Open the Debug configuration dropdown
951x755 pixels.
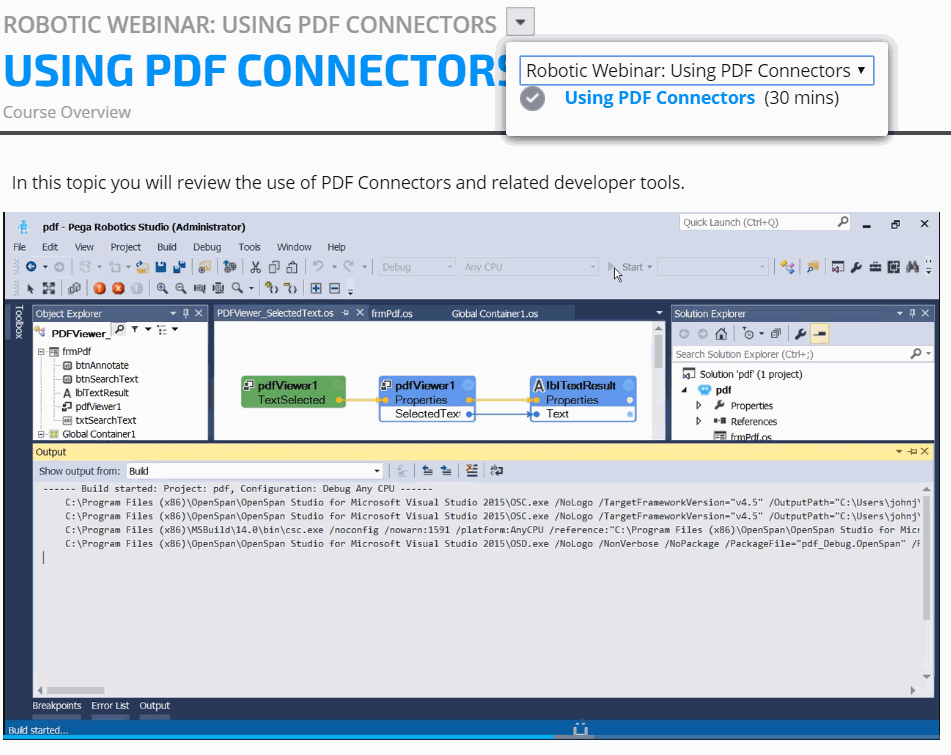tap(416, 267)
